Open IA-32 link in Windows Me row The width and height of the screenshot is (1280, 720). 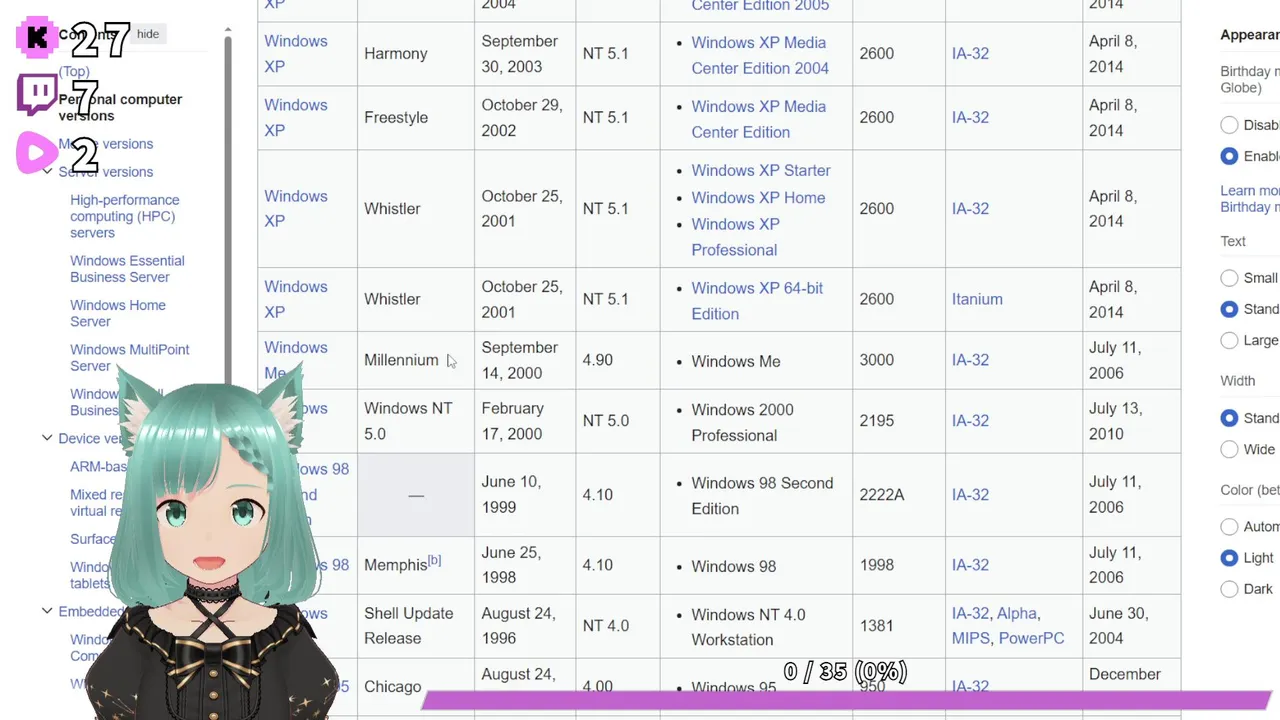click(x=970, y=360)
